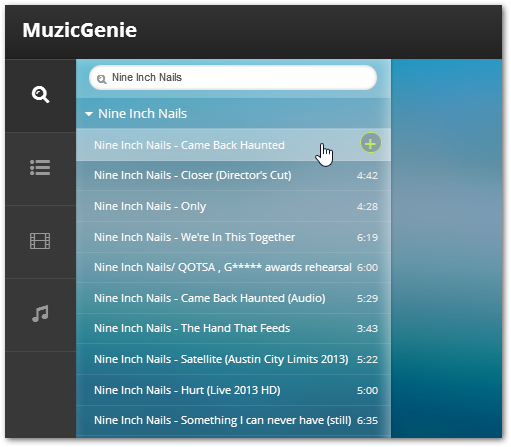Open the playlist list icon in sidebar
The height and width of the screenshot is (447, 511).
(40, 167)
